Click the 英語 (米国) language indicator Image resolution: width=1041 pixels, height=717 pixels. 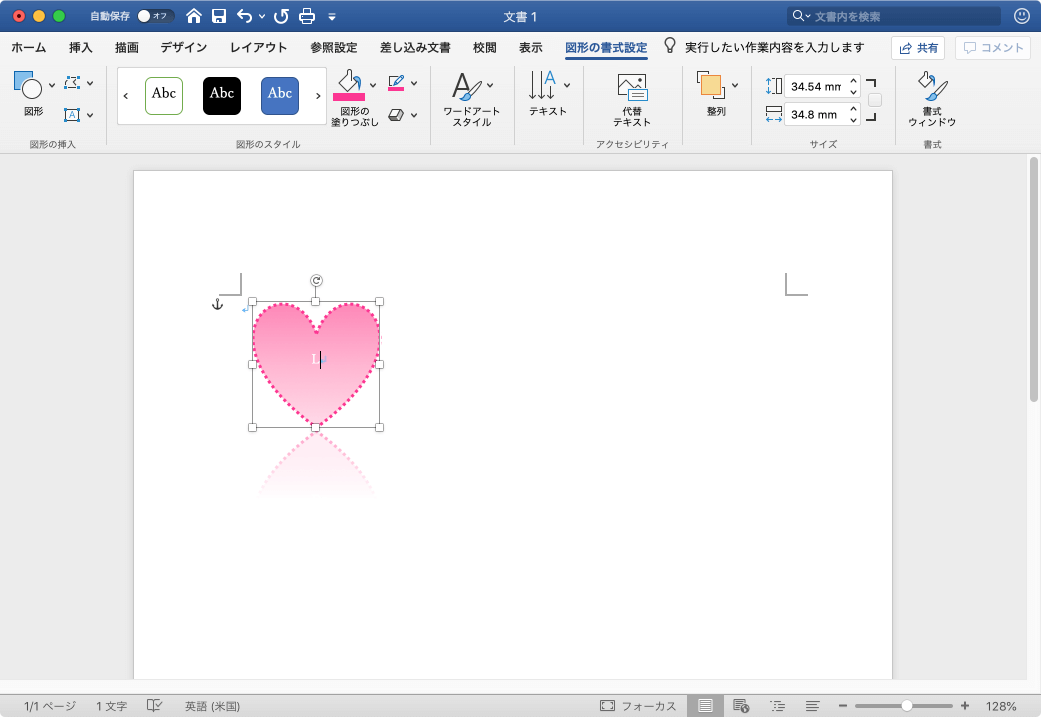(212, 706)
